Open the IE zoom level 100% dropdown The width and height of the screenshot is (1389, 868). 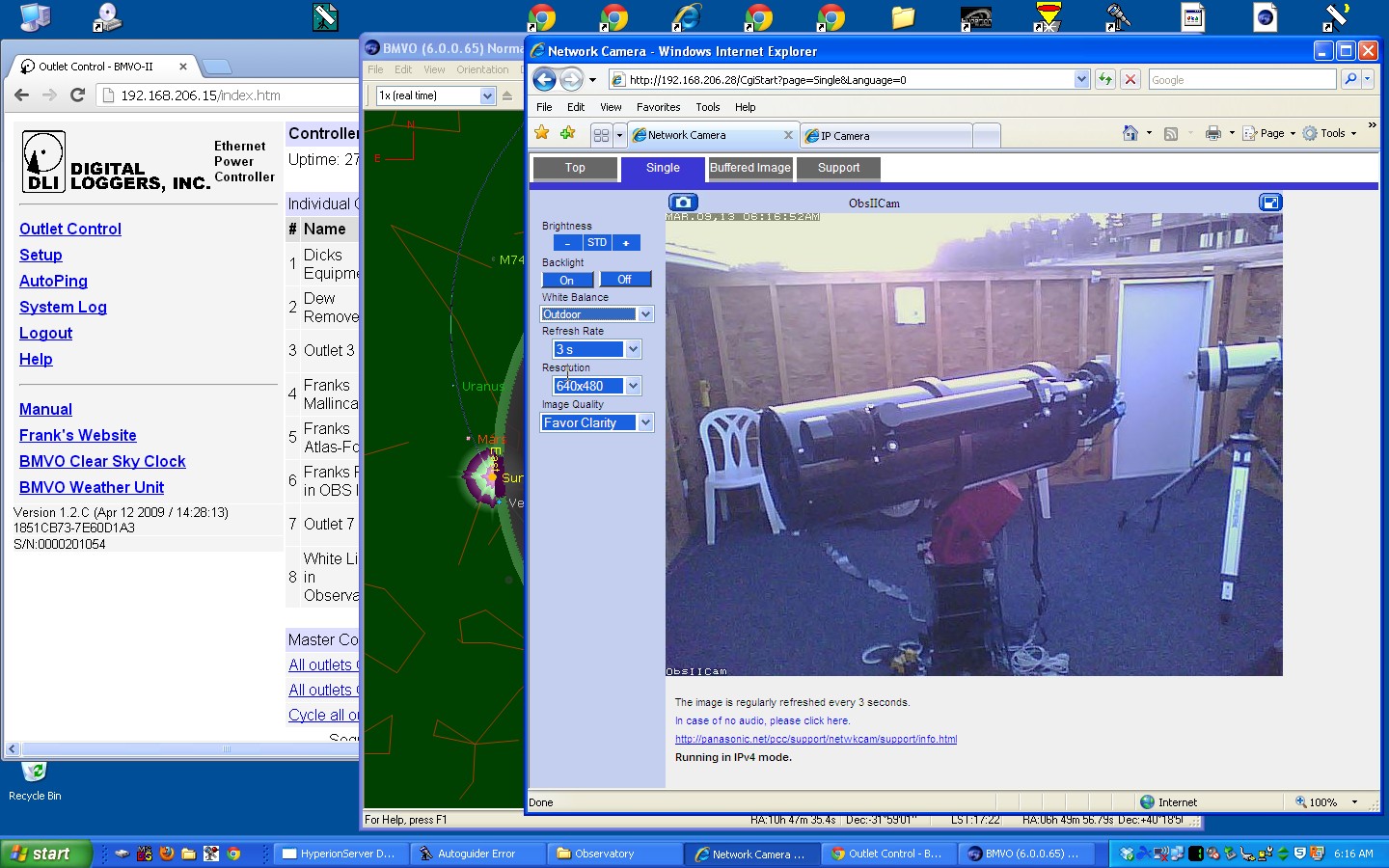pyautogui.click(x=1354, y=802)
